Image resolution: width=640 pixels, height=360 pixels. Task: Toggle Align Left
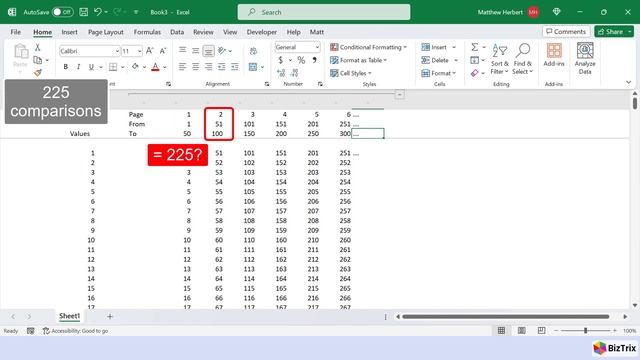(182, 67)
